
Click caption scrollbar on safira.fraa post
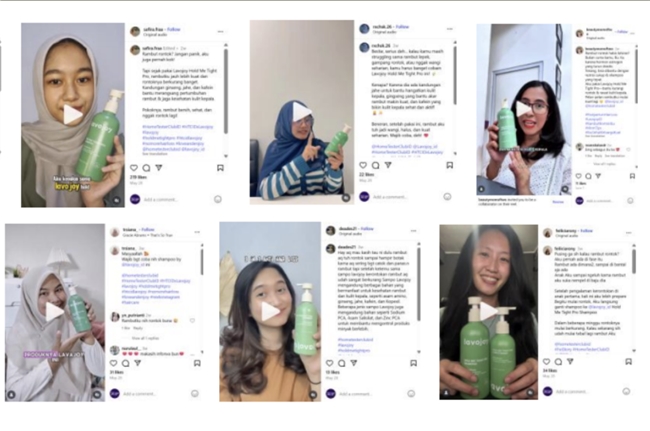click(x=226, y=91)
